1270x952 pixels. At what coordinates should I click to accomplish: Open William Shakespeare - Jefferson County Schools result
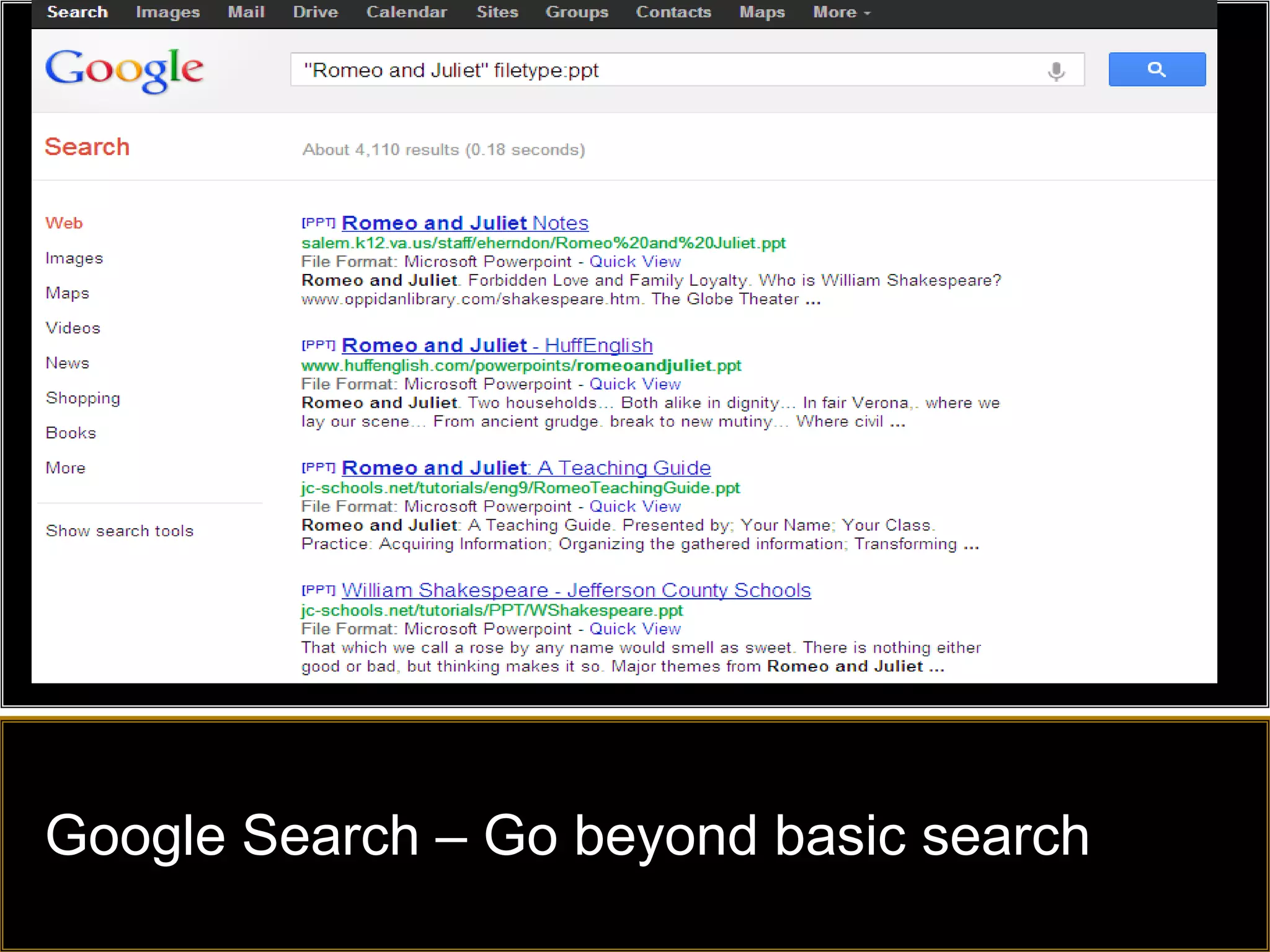pos(576,590)
